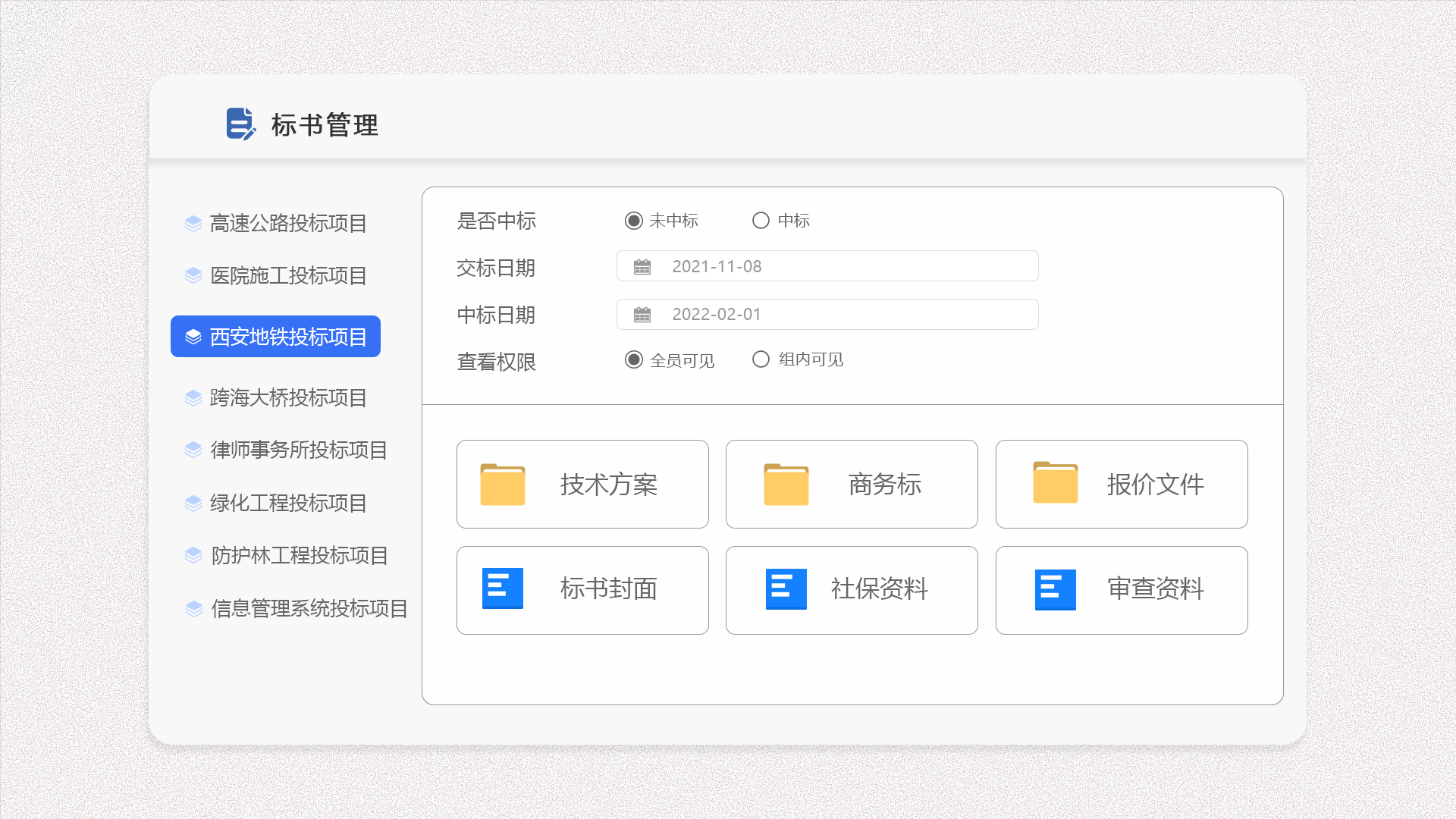Viewport: 1456px width, 819px height.
Task: Click the blue document icon for 社保资料
Action: [x=786, y=589]
